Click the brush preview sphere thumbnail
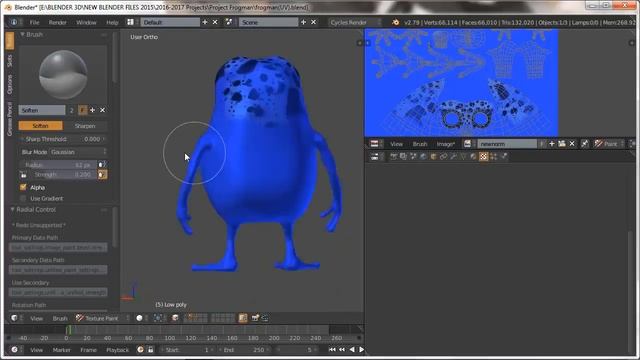Image resolution: width=640 pixels, height=360 pixels. 63,74
